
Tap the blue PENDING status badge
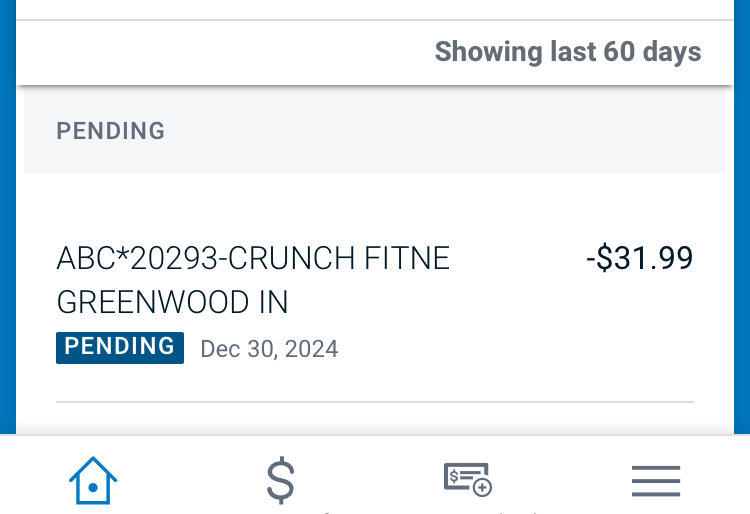coord(120,347)
